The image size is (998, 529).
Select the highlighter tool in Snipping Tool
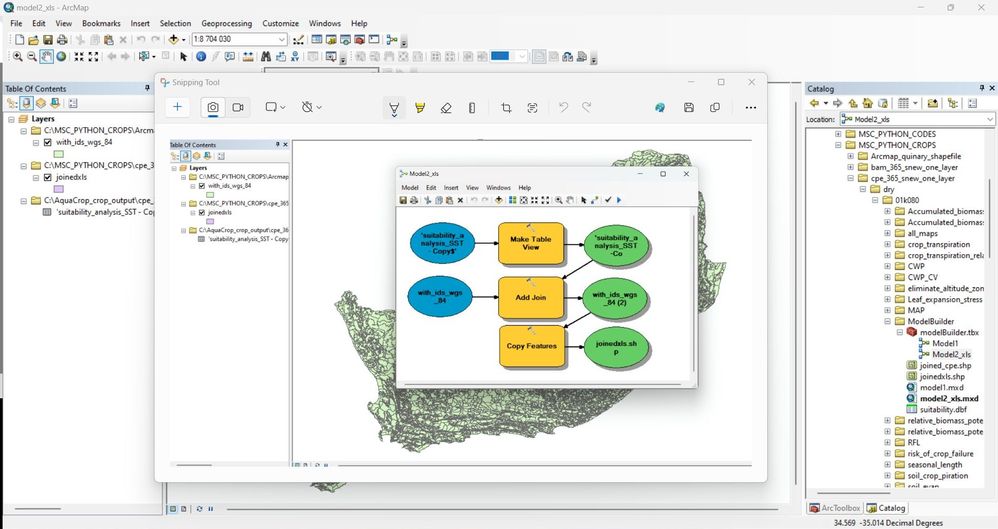(x=420, y=108)
